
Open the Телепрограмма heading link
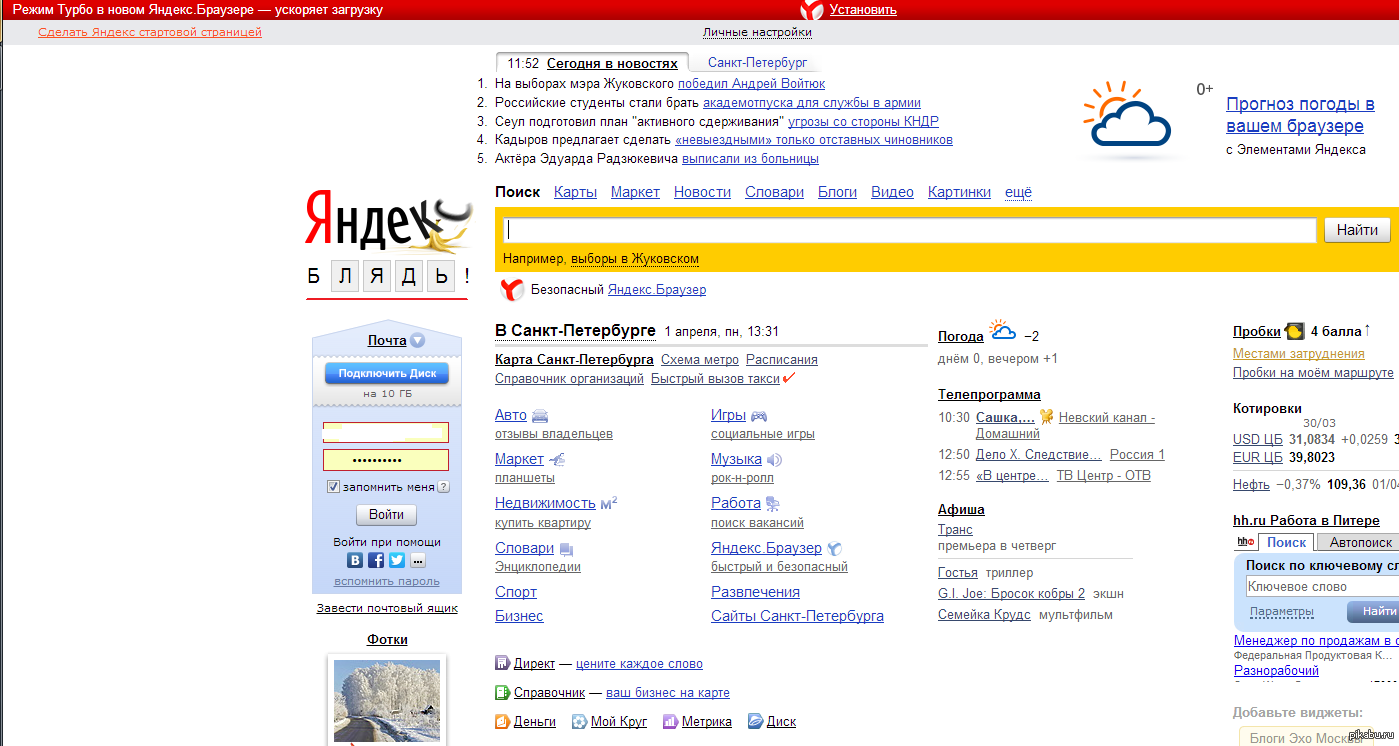point(989,394)
